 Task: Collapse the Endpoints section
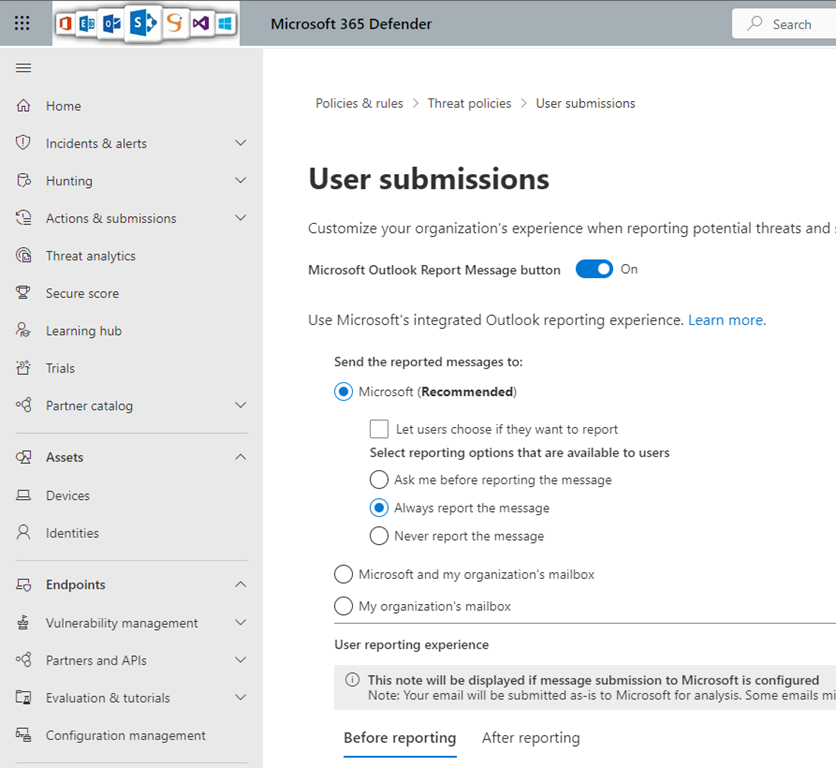click(240, 585)
